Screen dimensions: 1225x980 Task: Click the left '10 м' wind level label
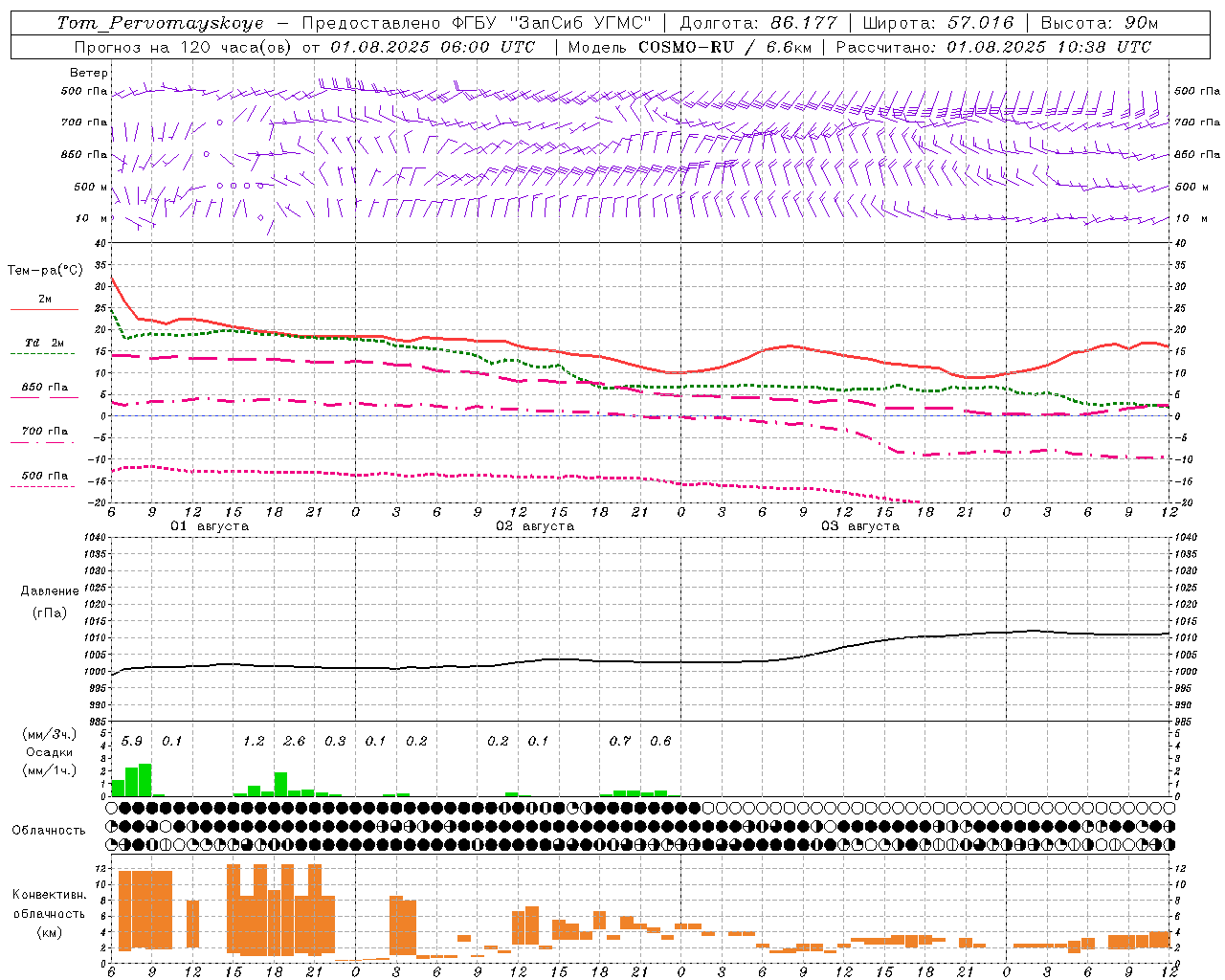(92, 219)
